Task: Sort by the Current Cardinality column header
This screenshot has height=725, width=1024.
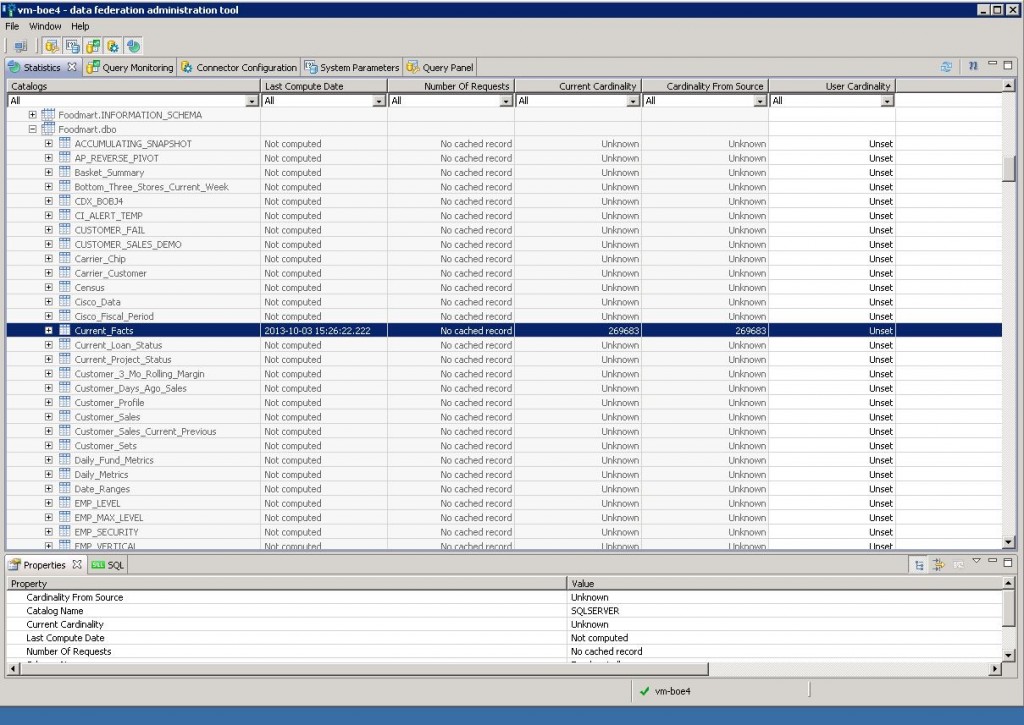Action: (578, 86)
